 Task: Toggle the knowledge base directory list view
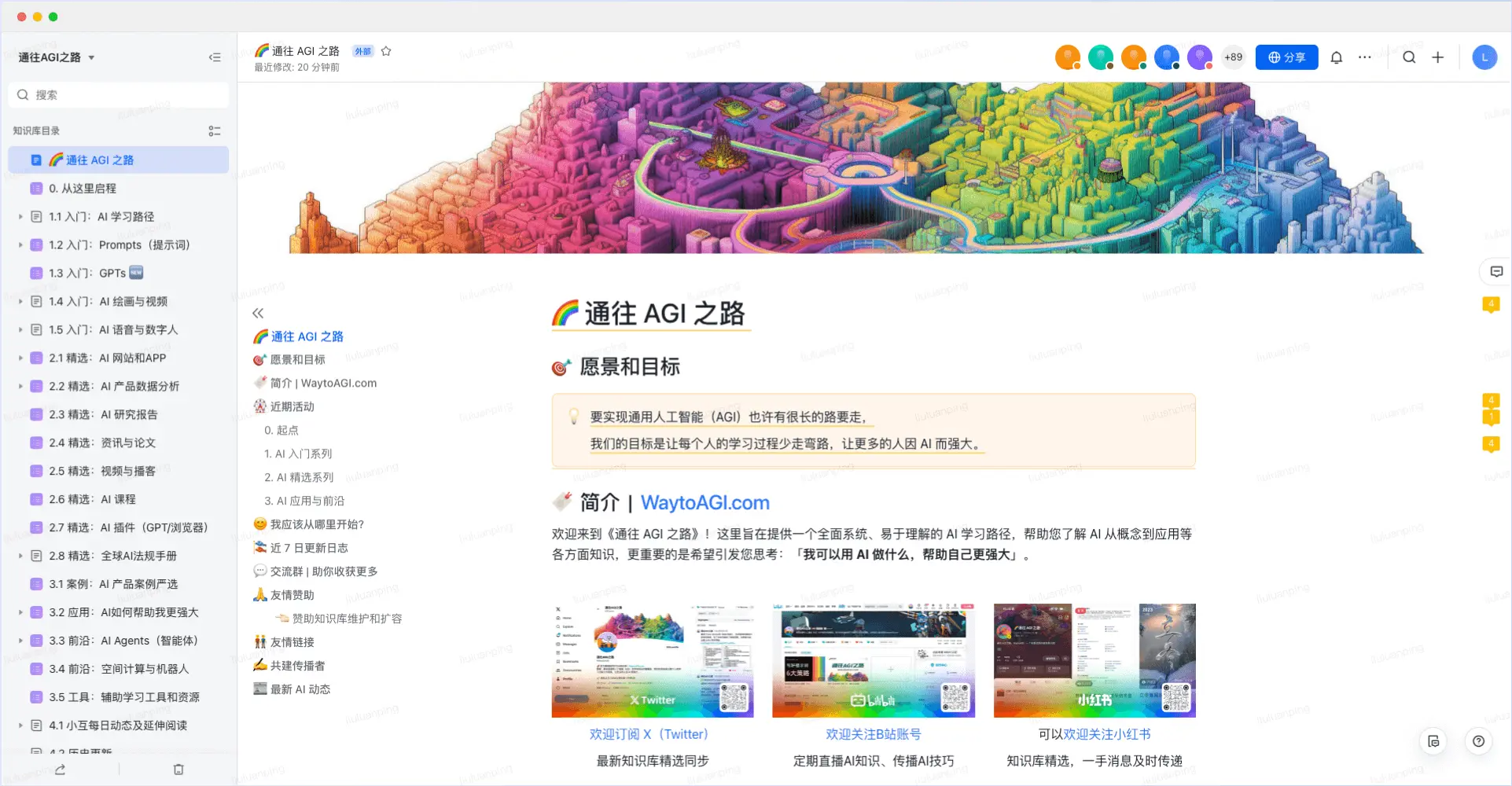[x=215, y=131]
